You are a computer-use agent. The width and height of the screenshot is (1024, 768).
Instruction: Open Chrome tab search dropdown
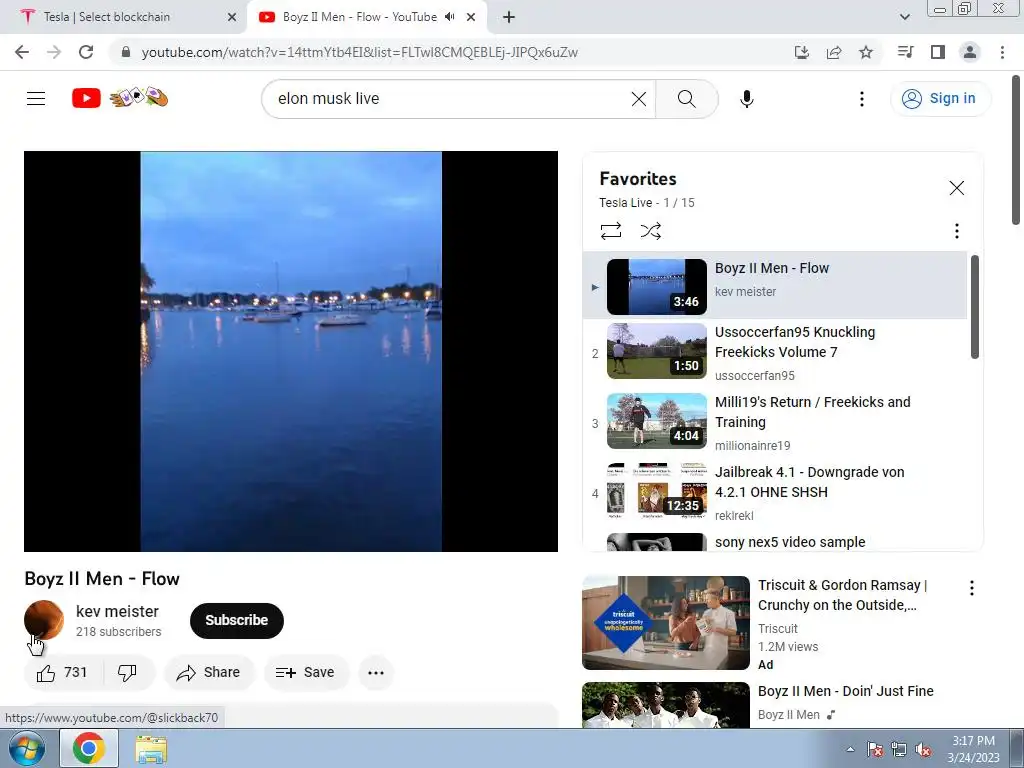pyautogui.click(x=904, y=17)
